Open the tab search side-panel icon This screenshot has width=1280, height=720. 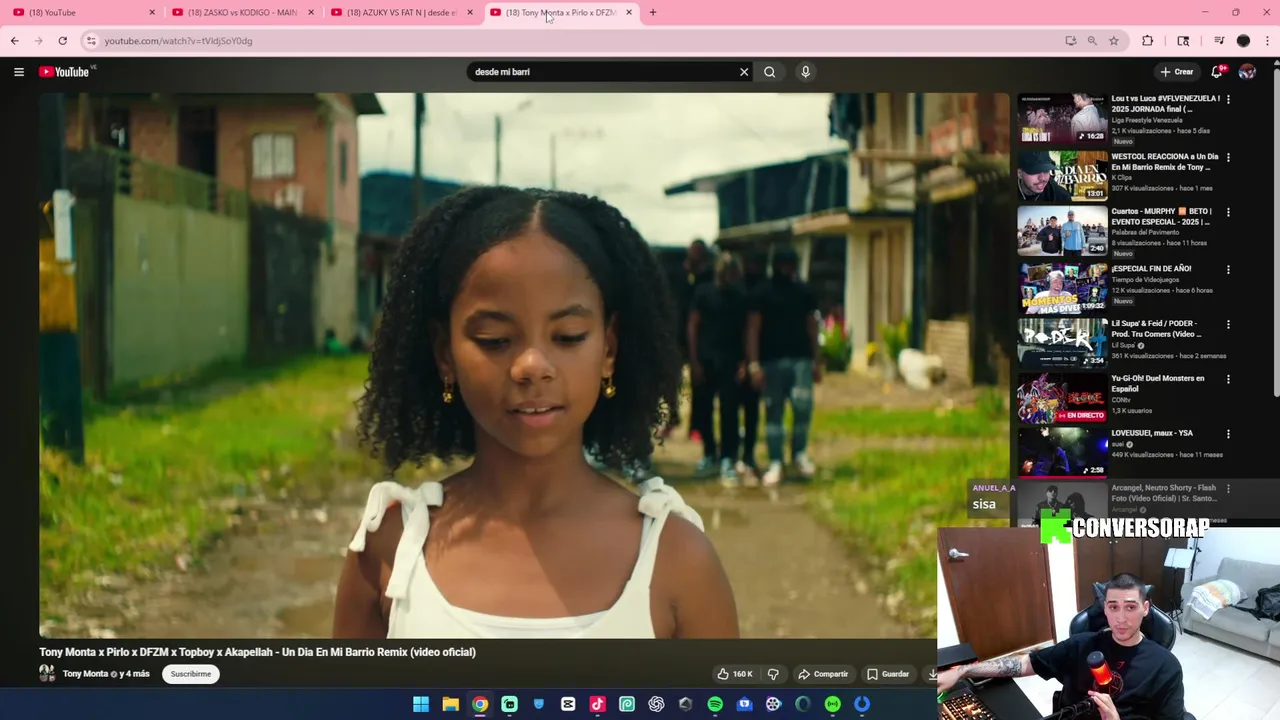pos(1183,41)
